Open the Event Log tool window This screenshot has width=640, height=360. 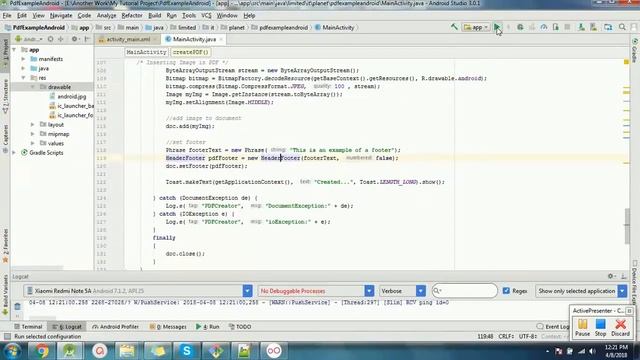553,327
